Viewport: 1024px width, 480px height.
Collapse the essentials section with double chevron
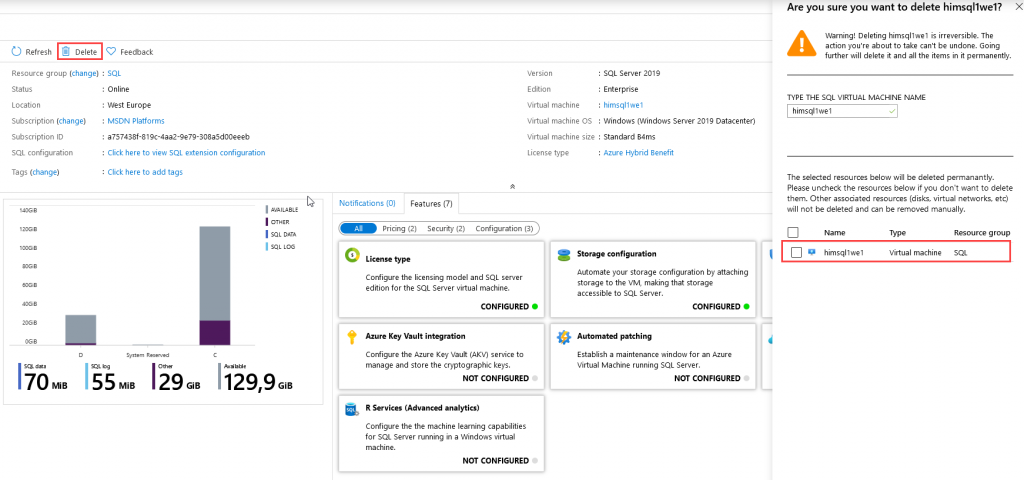(x=513, y=186)
